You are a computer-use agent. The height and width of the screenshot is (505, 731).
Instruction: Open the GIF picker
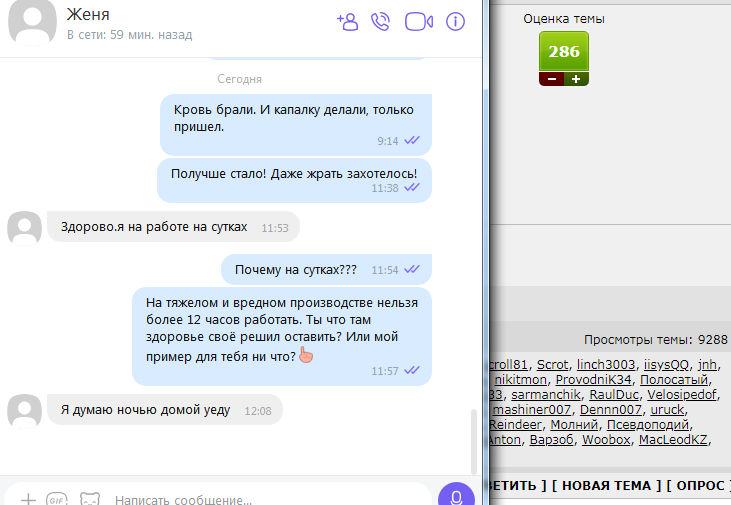point(56,499)
